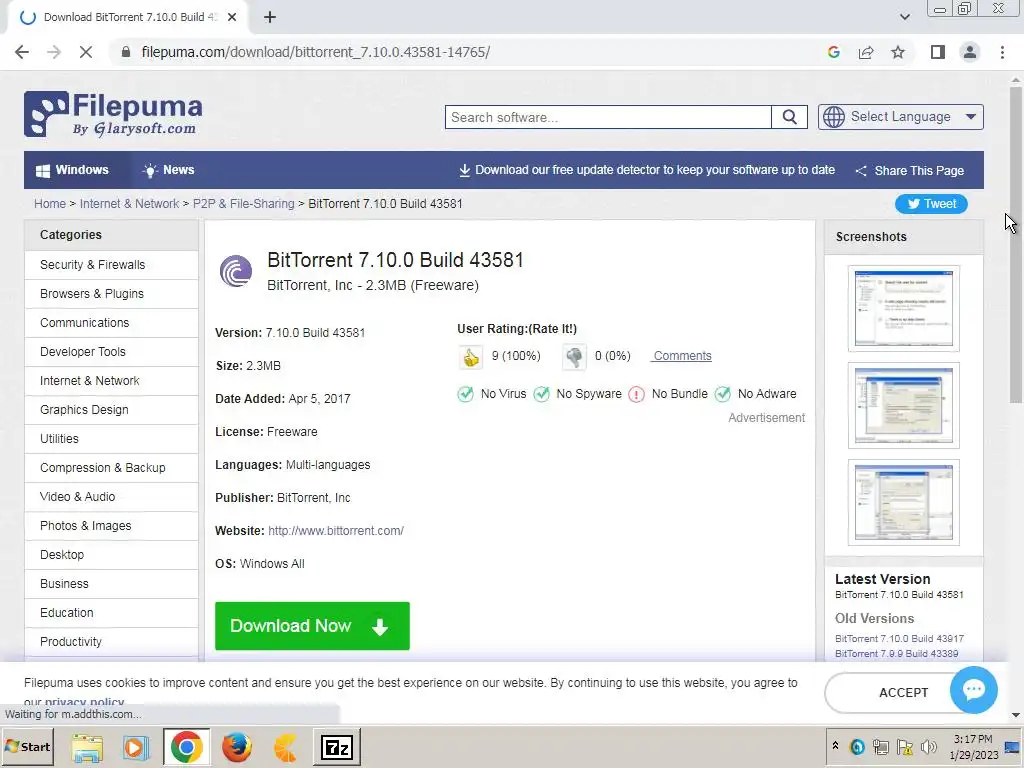Open the Comments link
1024x768 pixels.
[682, 356]
